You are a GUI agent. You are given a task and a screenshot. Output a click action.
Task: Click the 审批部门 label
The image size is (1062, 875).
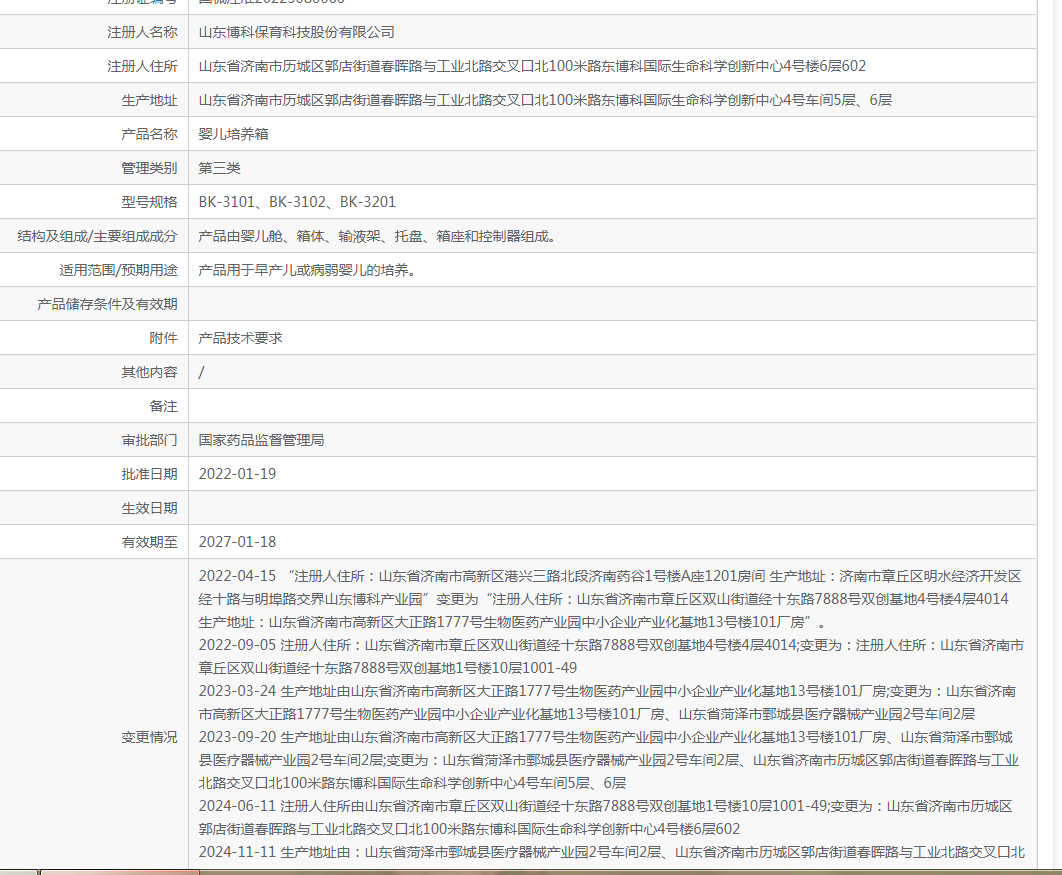(x=149, y=440)
